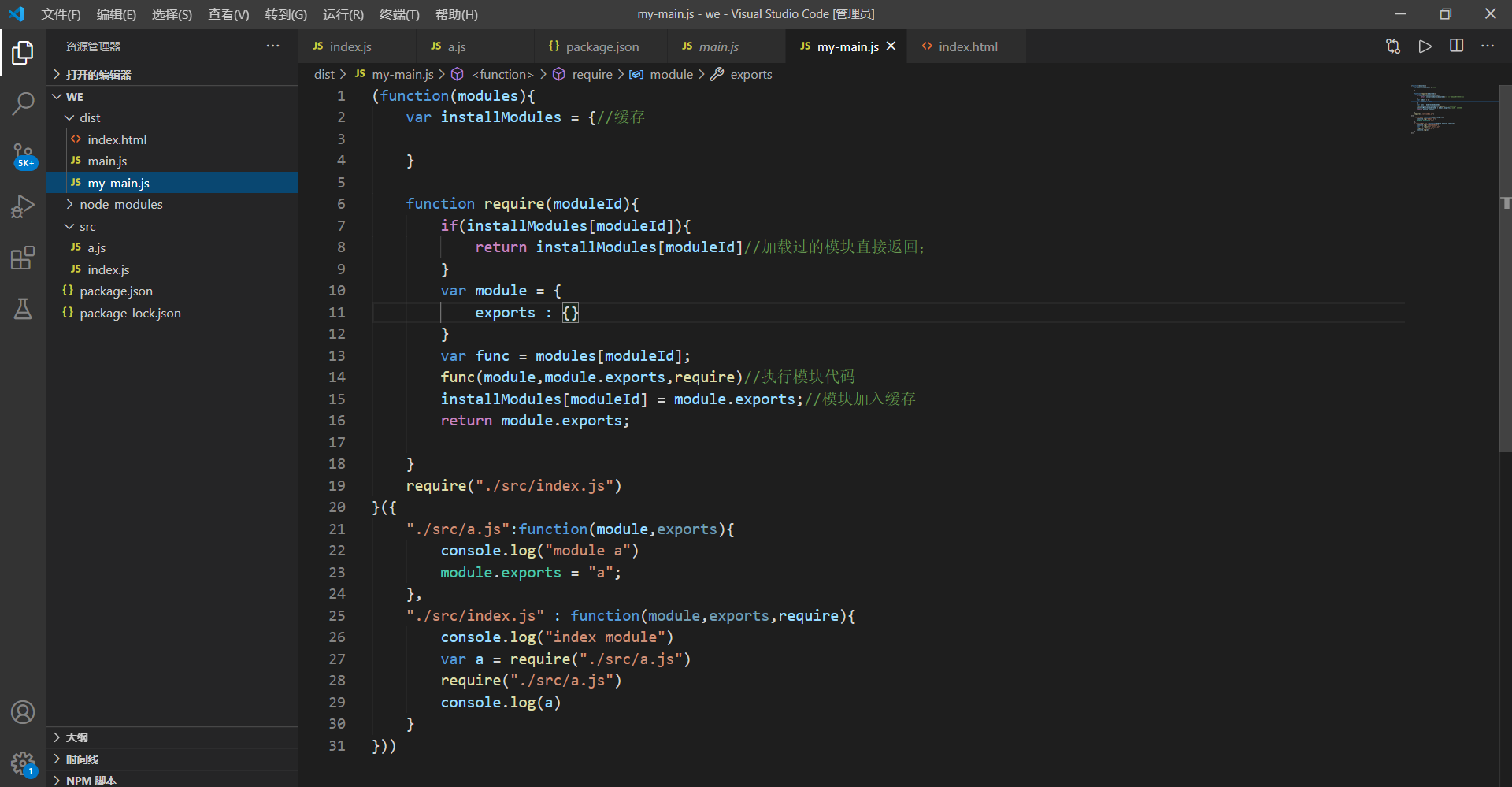The image size is (1512, 787).
Task: Expand the node_modules folder
Action: tap(120, 204)
